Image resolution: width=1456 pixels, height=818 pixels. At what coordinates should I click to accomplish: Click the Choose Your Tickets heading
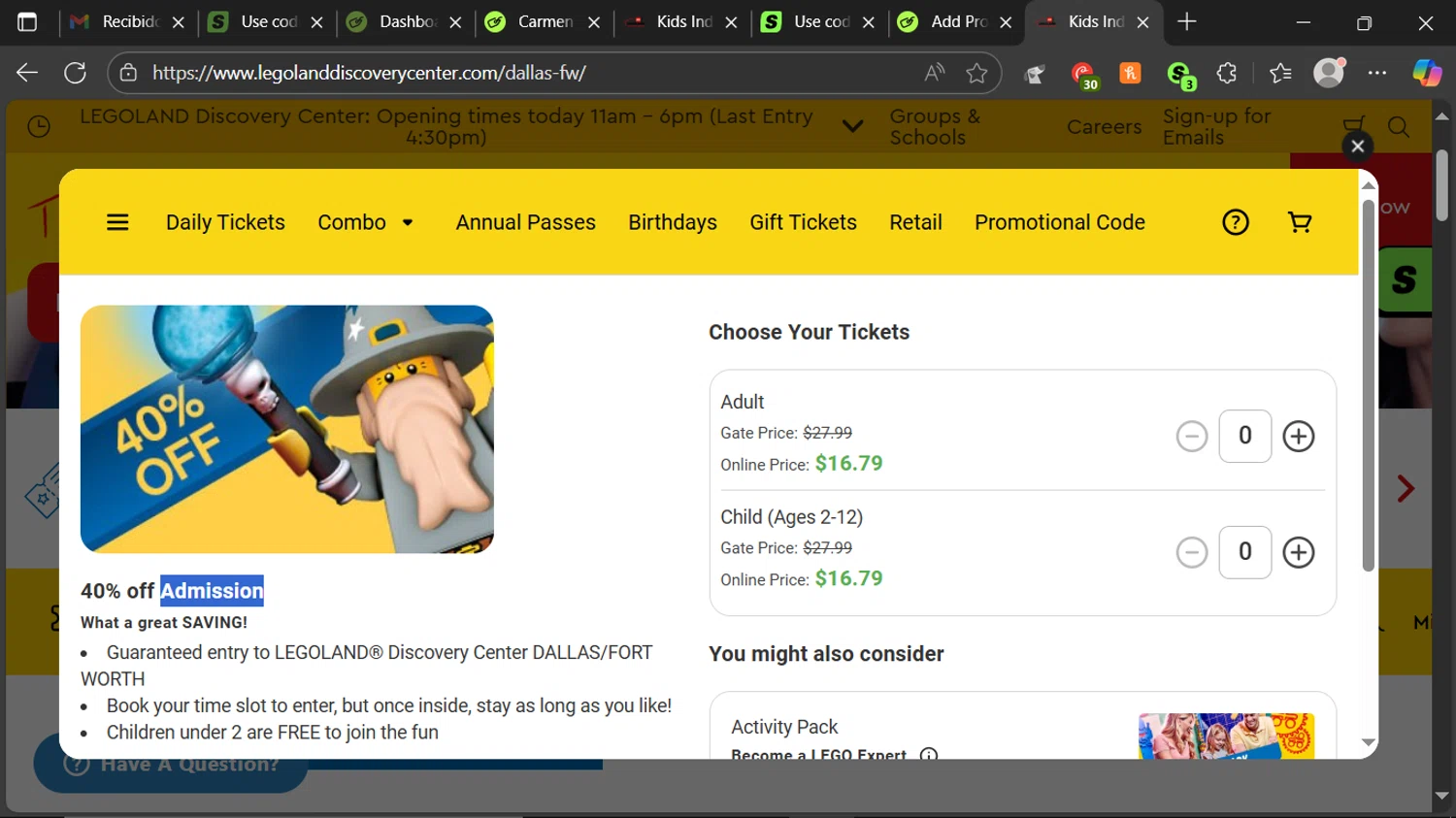[809, 332]
